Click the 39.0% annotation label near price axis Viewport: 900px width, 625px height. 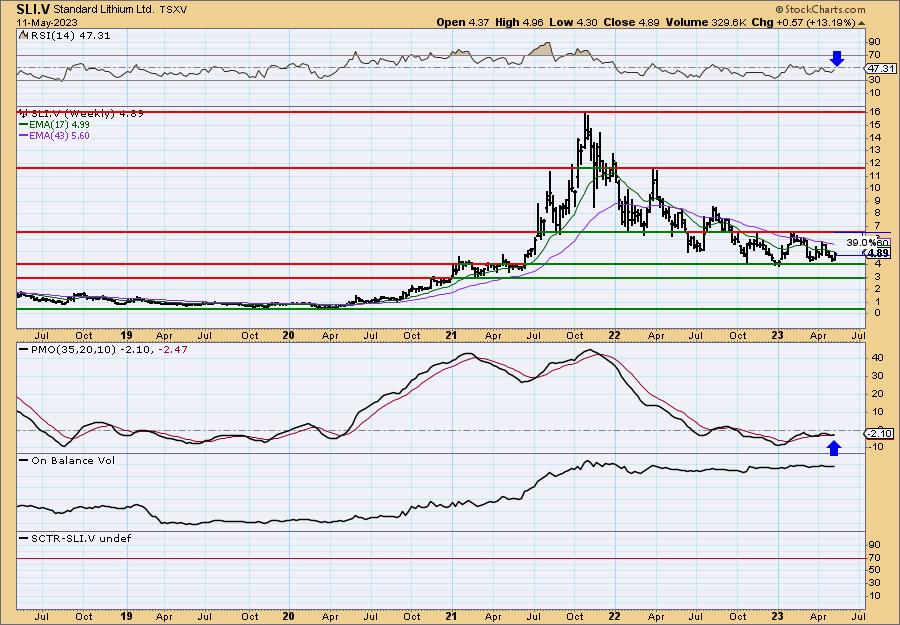tap(861, 242)
